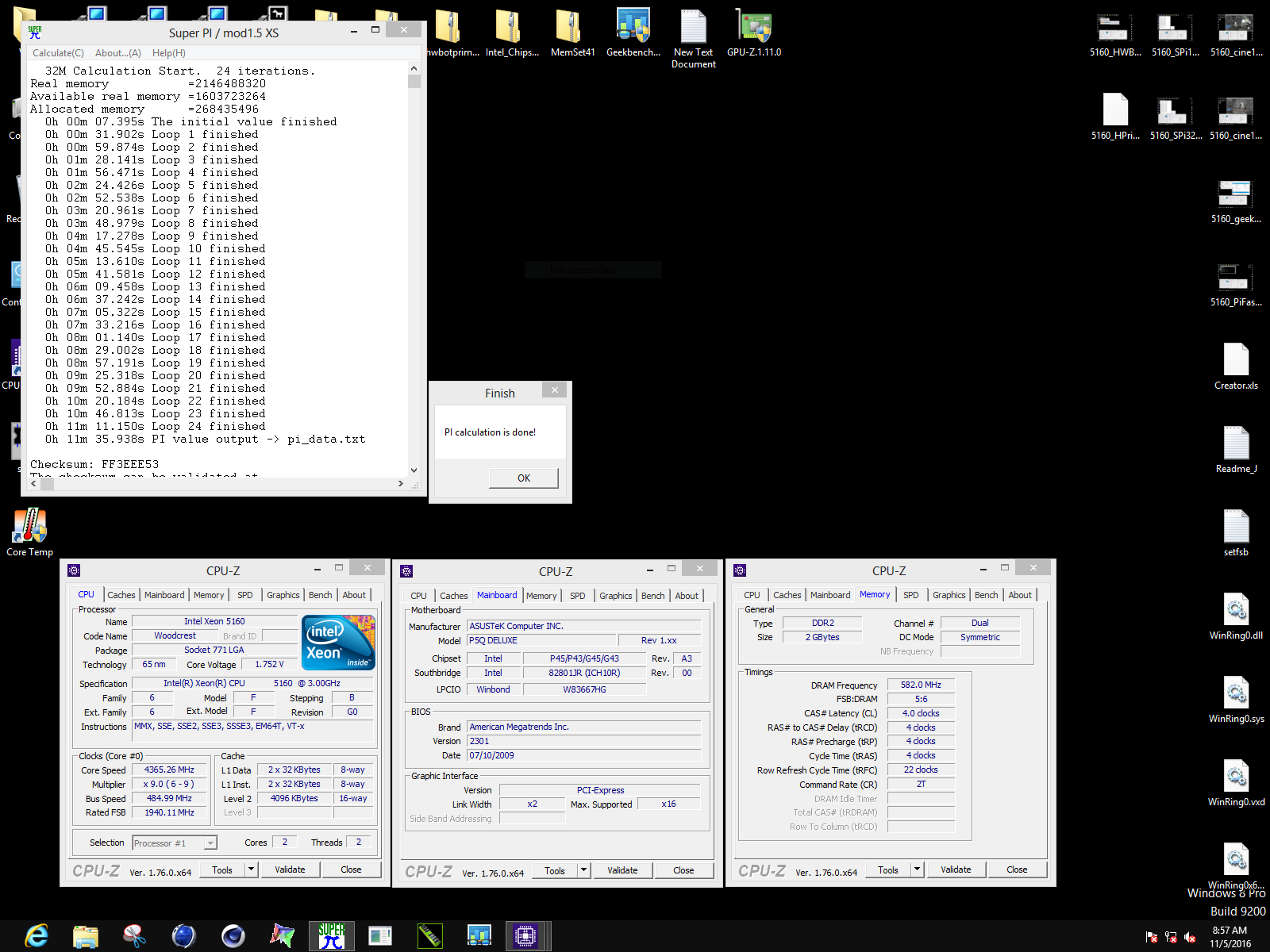The image size is (1270, 952).
Task: Open the Creator.xls file icon
Action: (x=1236, y=367)
